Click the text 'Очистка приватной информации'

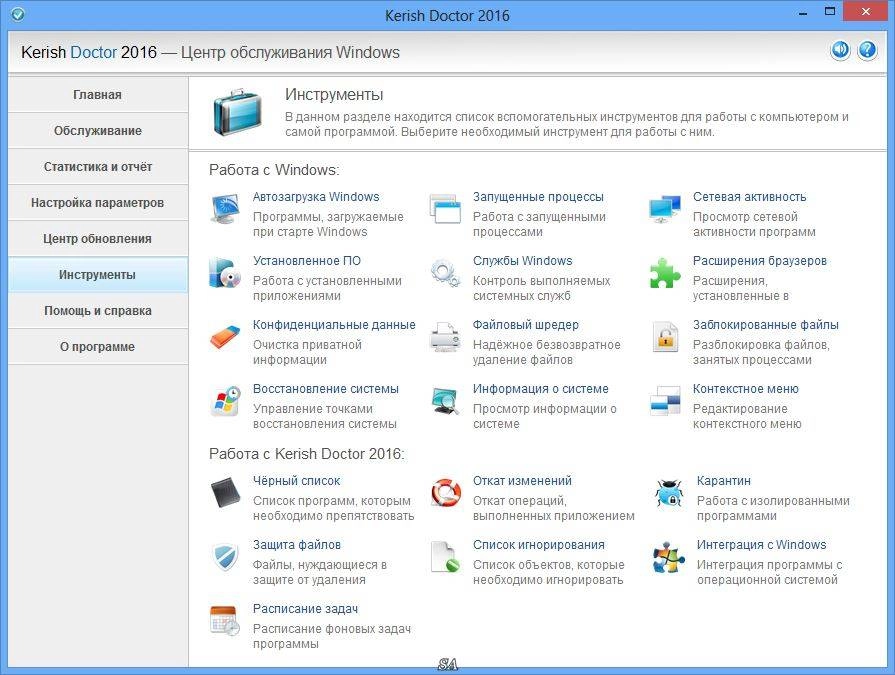307,352
